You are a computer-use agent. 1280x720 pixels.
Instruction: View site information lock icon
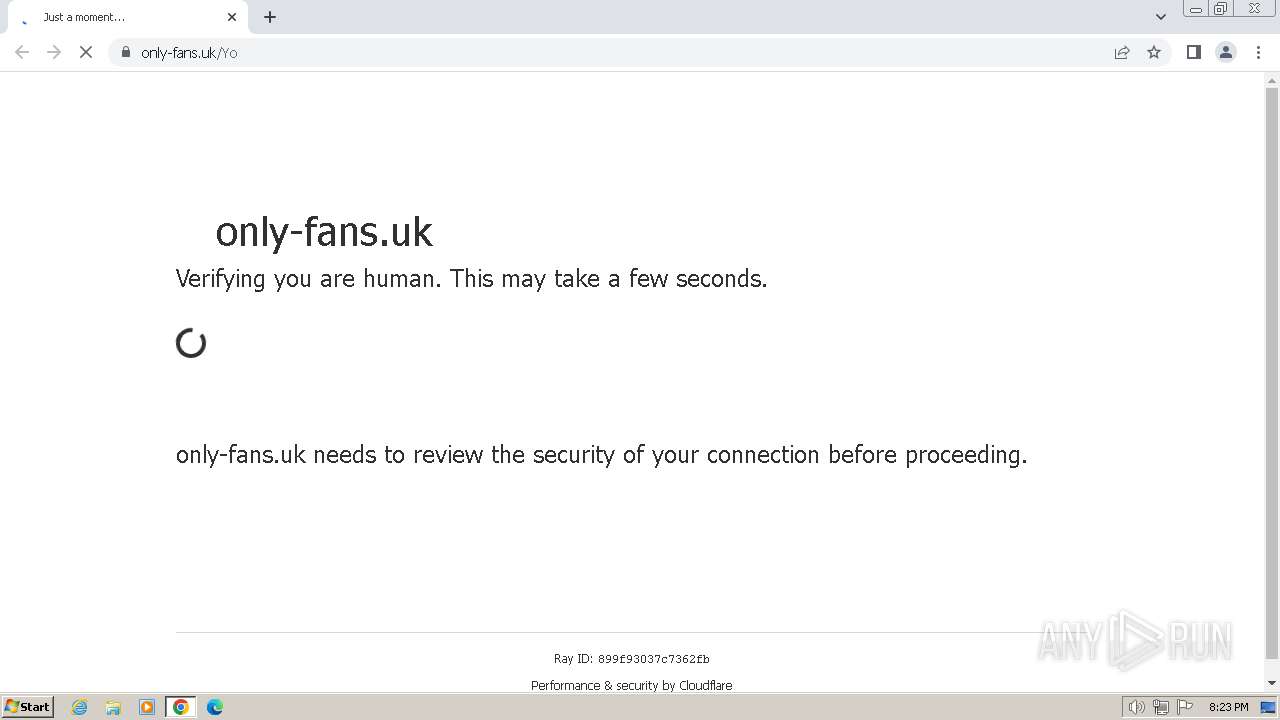(126, 53)
